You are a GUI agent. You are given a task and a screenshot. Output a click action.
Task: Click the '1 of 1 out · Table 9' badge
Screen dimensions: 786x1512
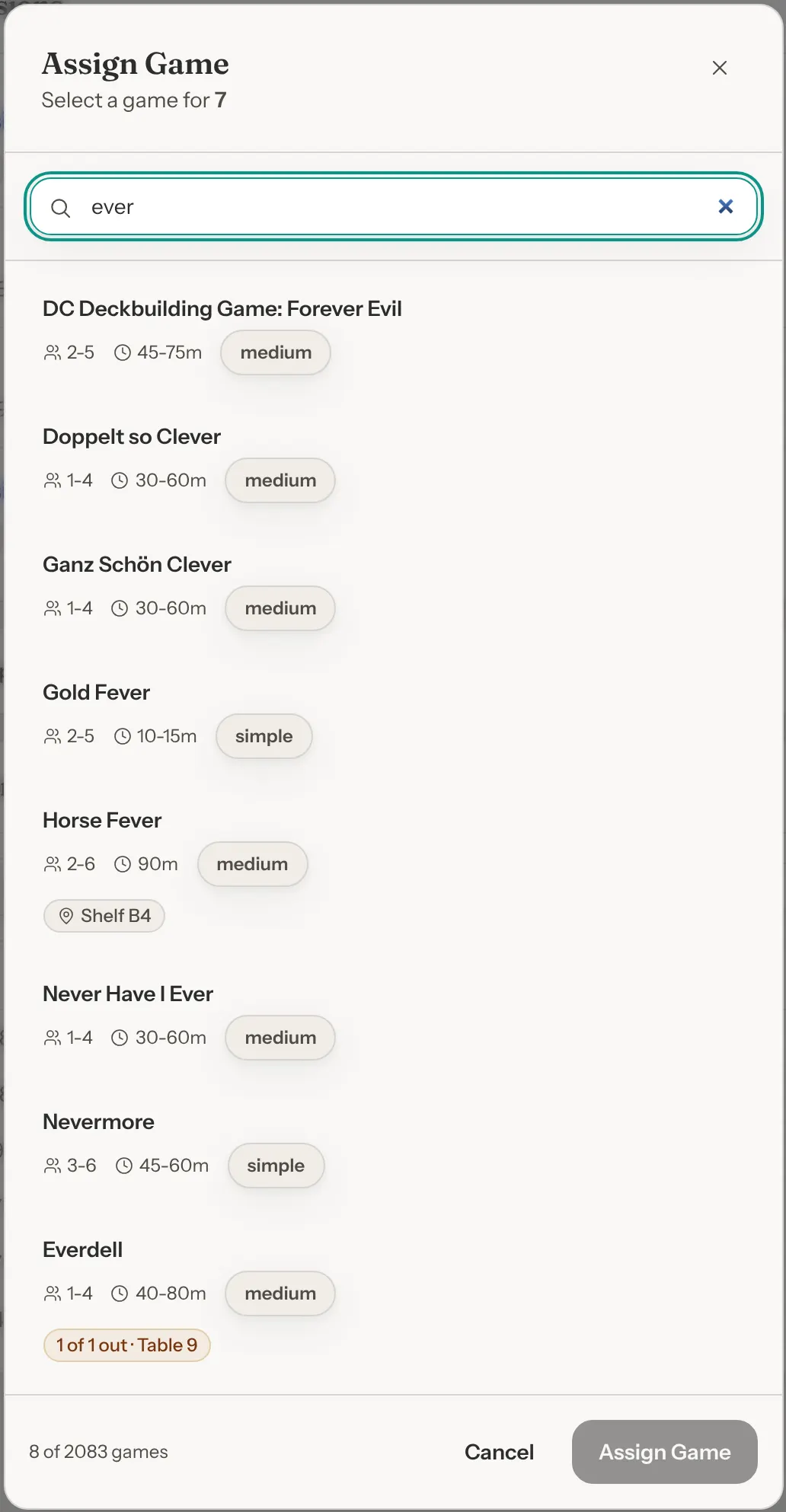pyautogui.click(x=126, y=1345)
